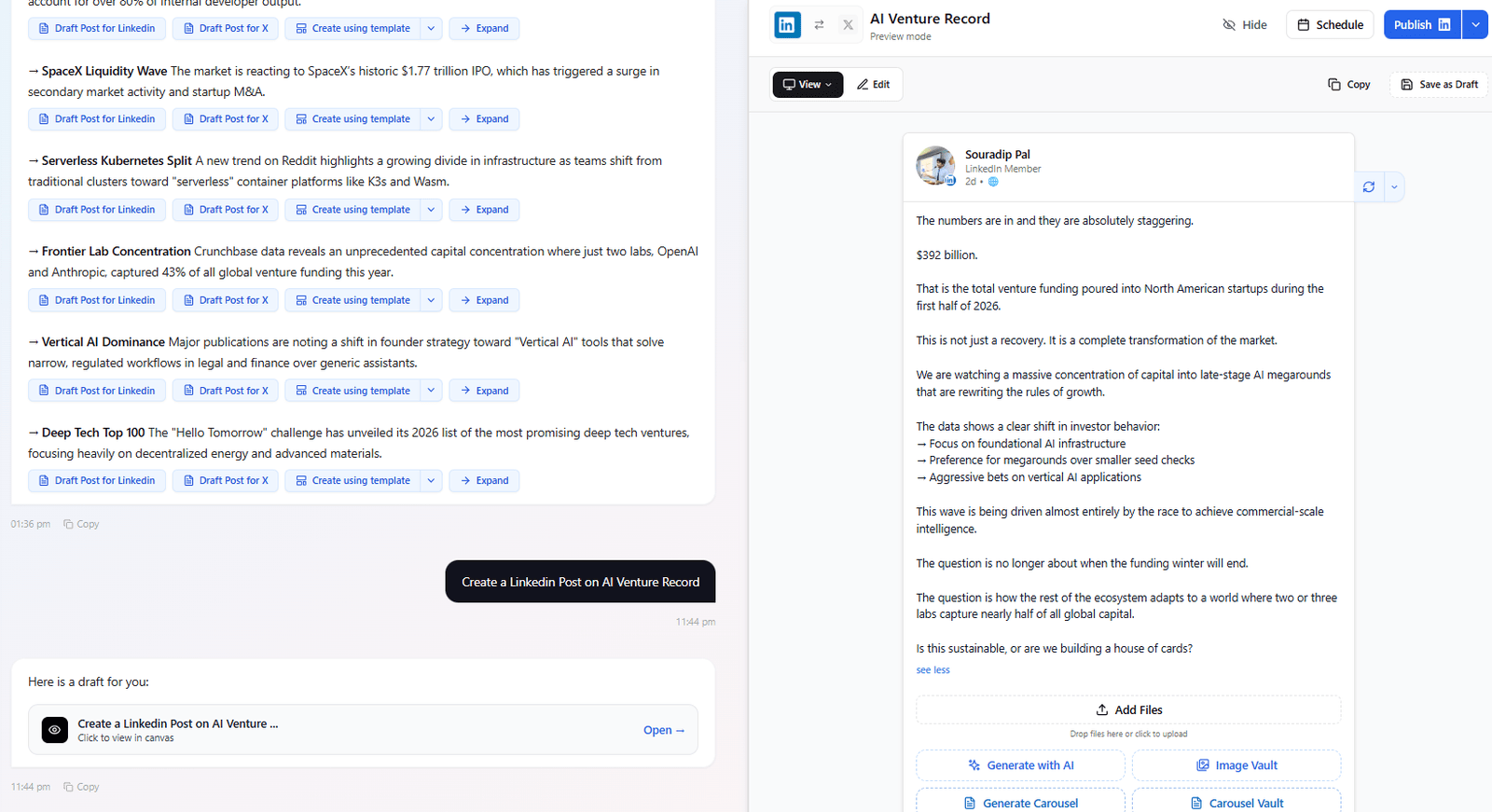This screenshot has height=812, width=1492.
Task: Collapse post with see less link
Action: pos(932,669)
